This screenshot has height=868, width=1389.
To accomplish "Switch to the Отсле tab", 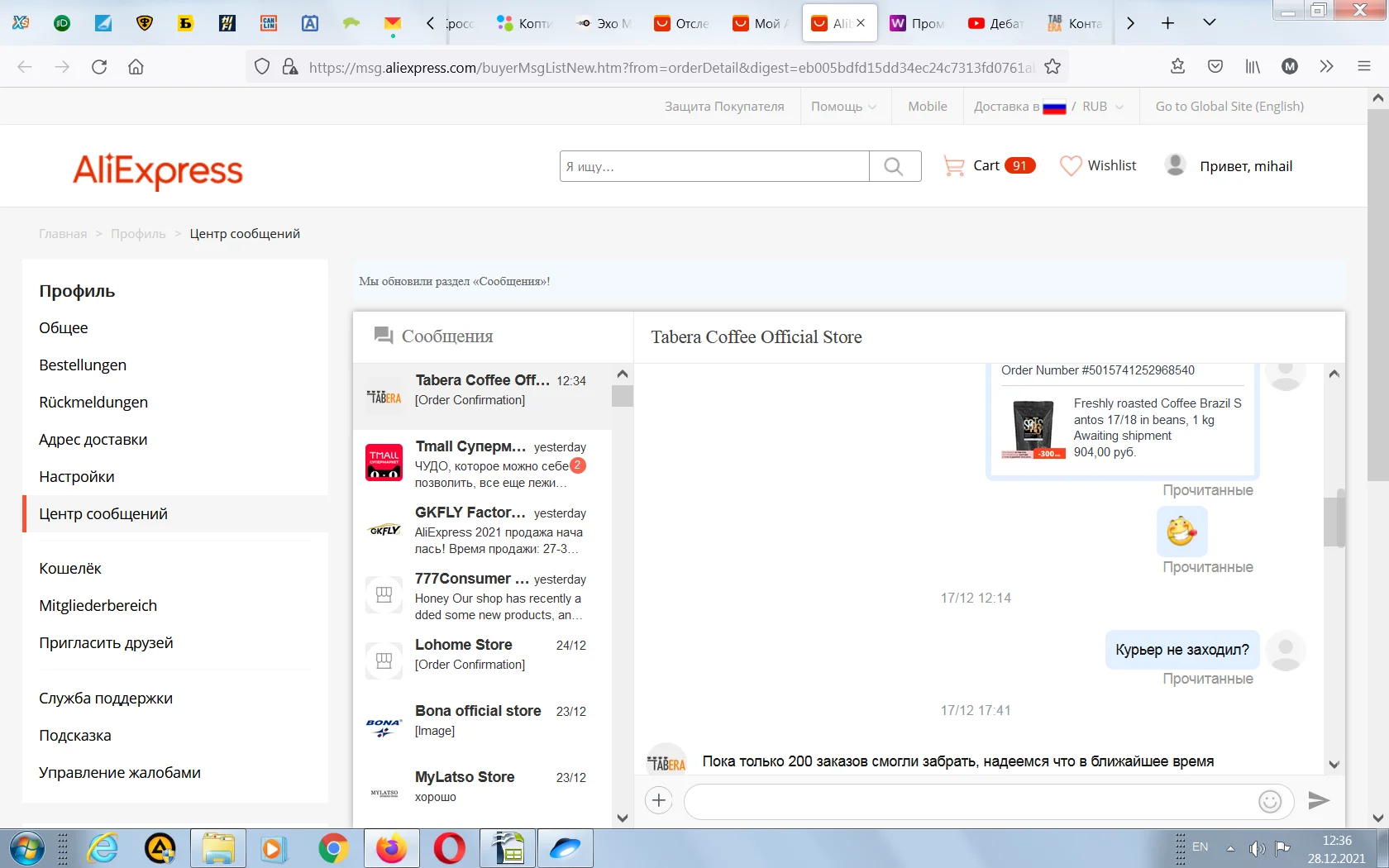I will coord(683,23).
